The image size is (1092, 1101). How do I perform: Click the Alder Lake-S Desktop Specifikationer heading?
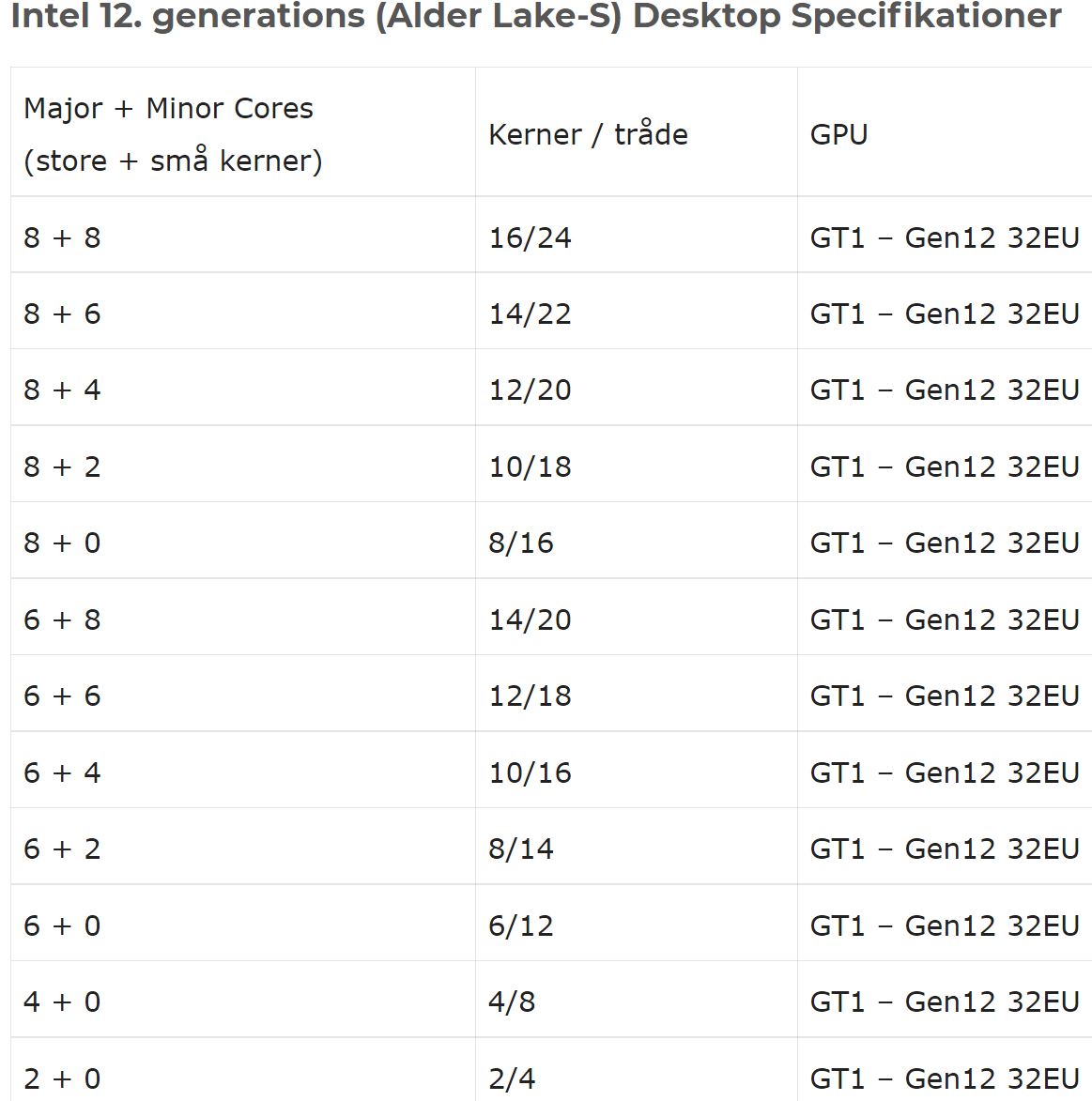click(x=536, y=16)
